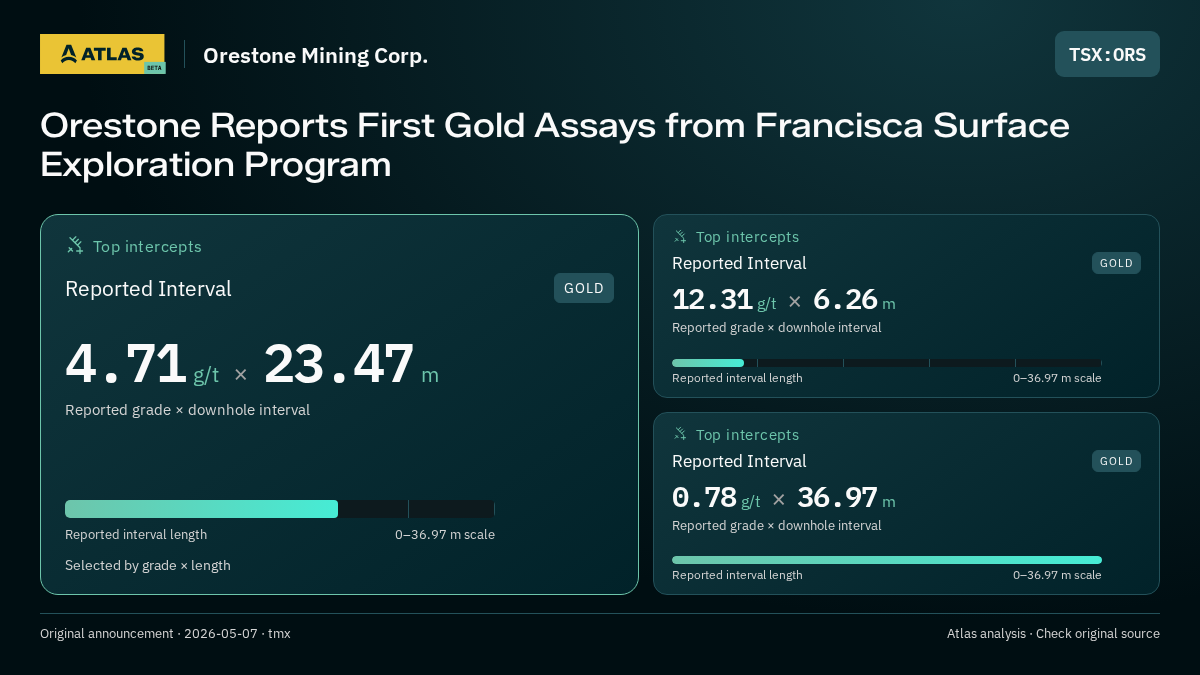Click the yellow ATLAS logo badge
Screen dimensions: 1200x675
[x=102, y=54]
